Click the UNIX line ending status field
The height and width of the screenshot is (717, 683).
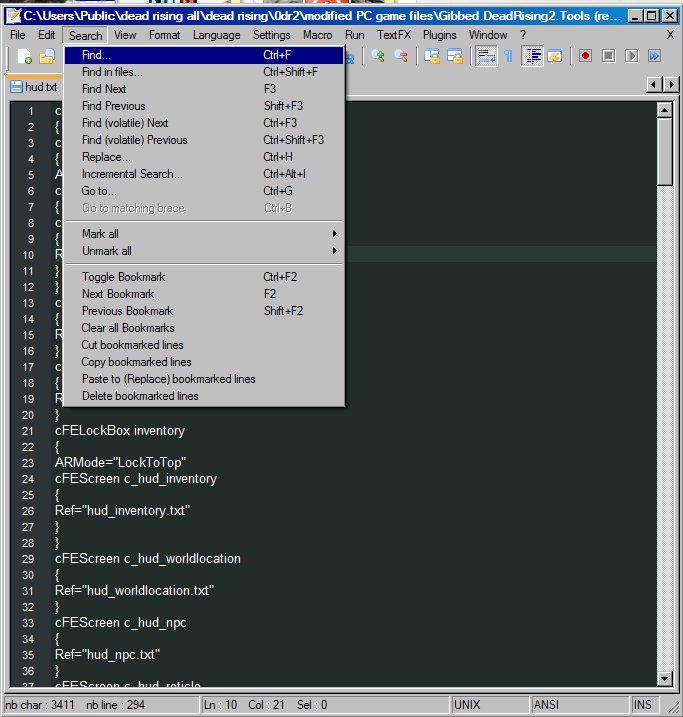pyautogui.click(x=489, y=705)
